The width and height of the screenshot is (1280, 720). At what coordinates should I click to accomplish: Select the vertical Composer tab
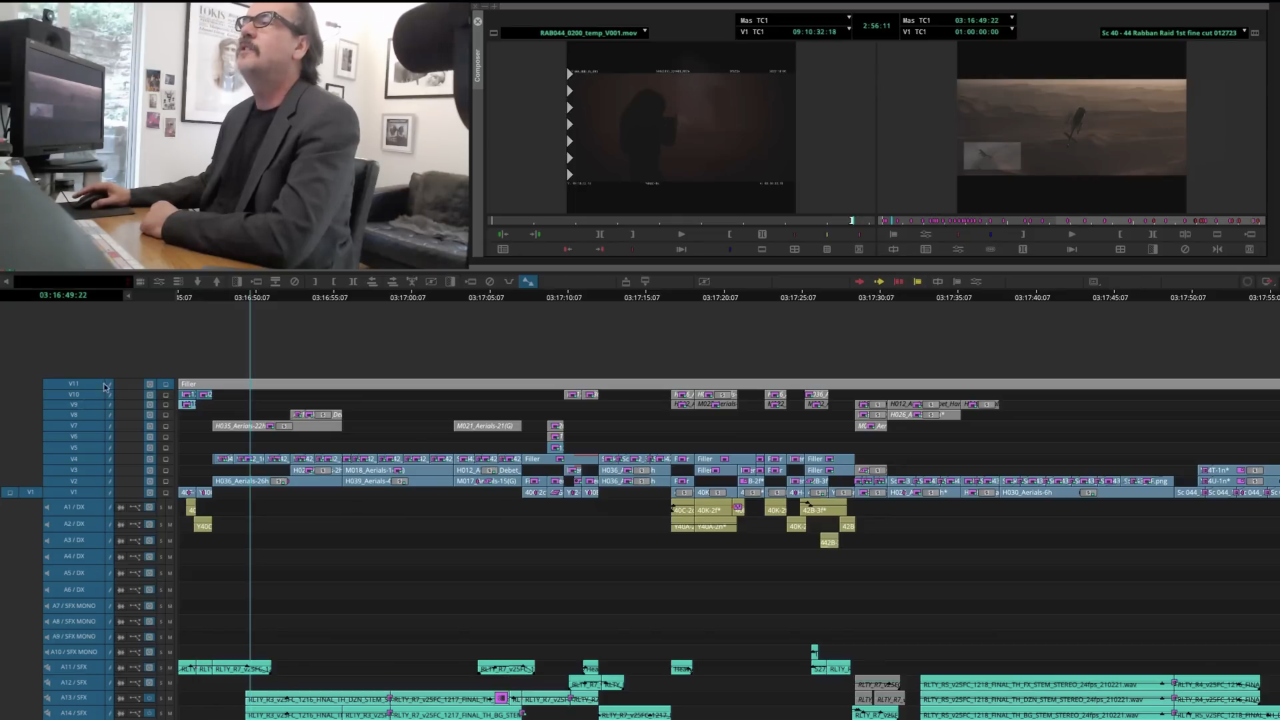tap(477, 68)
